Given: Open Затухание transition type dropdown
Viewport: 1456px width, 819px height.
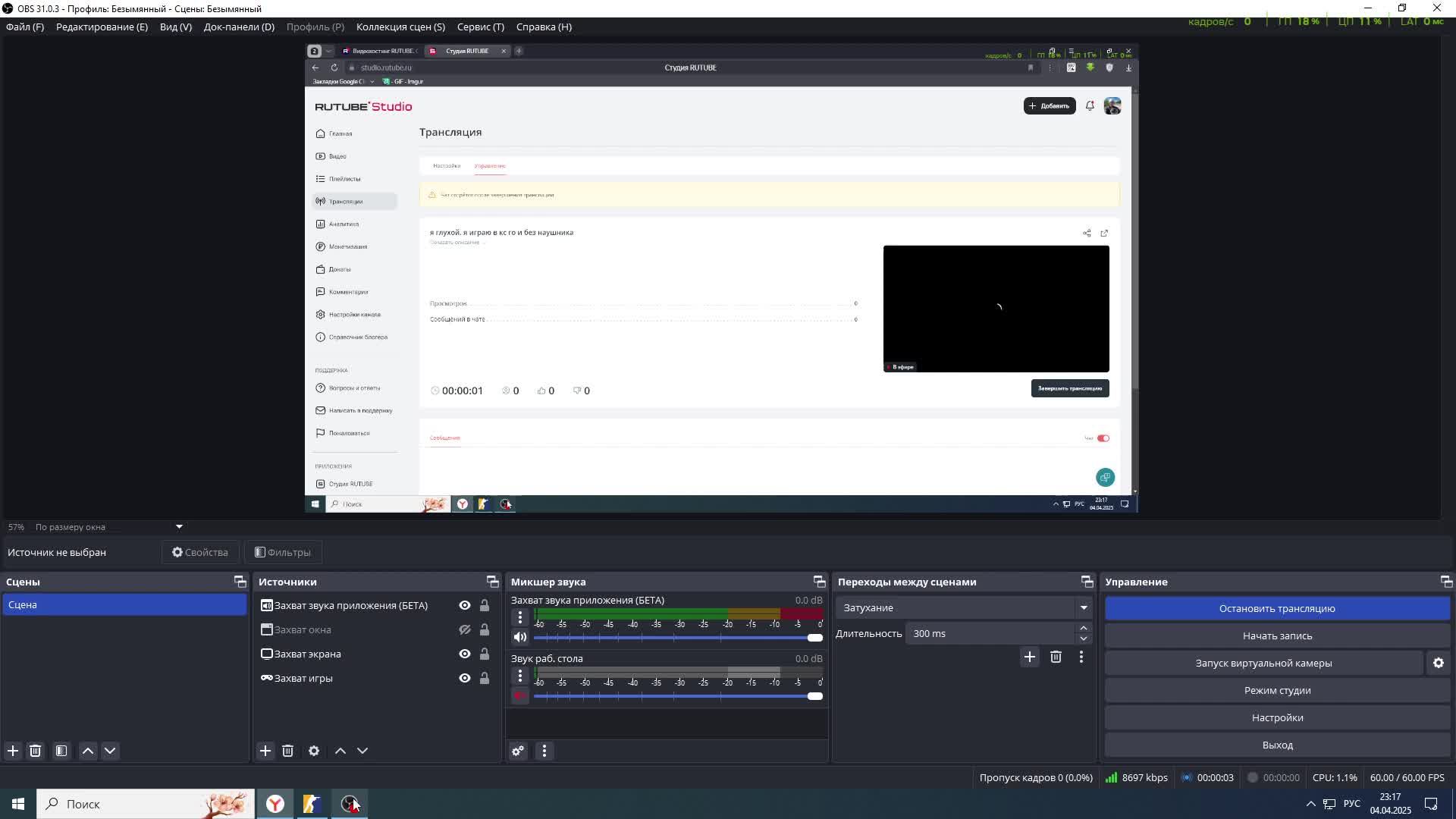Looking at the screenshot, I should [x=964, y=607].
